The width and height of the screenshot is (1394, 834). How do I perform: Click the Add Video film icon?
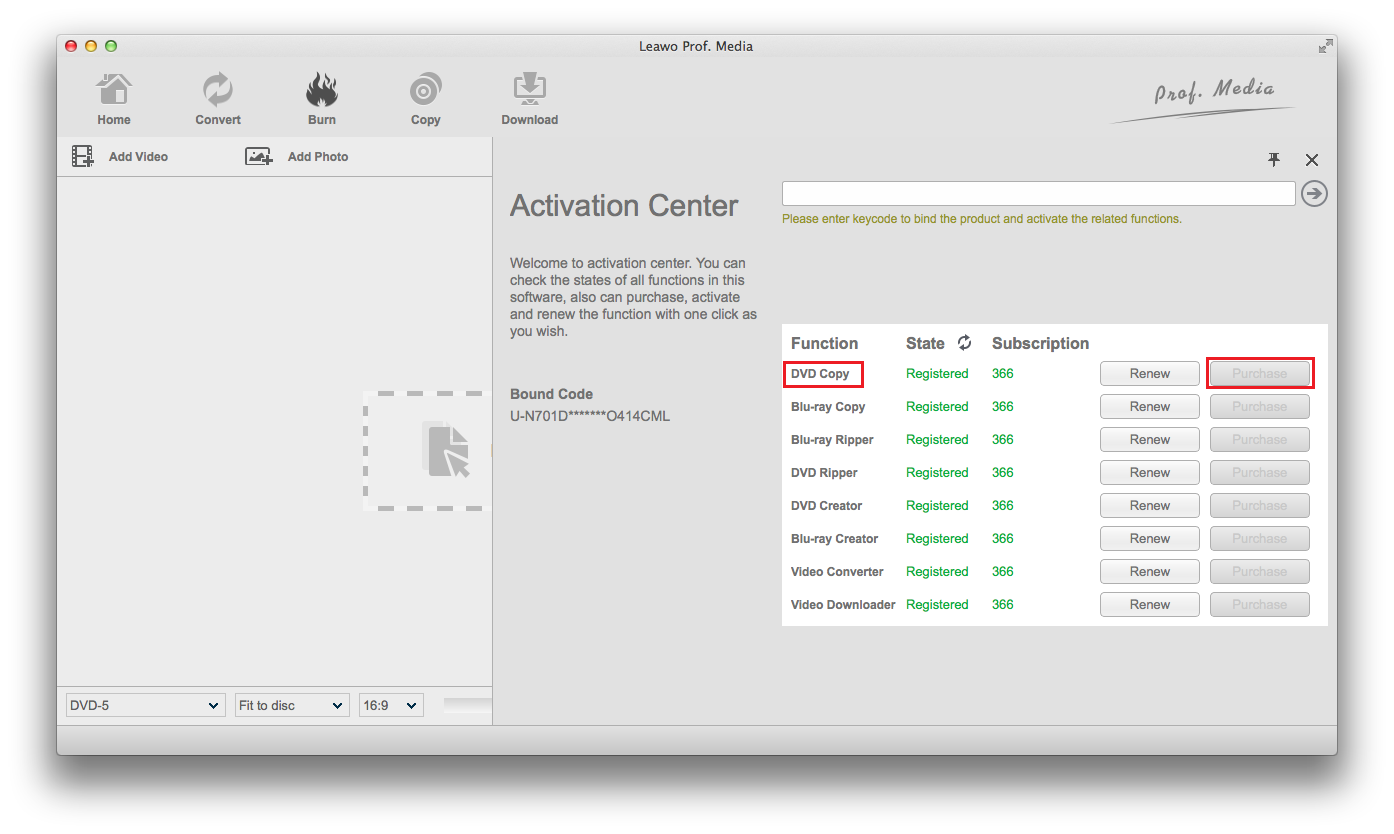click(82, 157)
